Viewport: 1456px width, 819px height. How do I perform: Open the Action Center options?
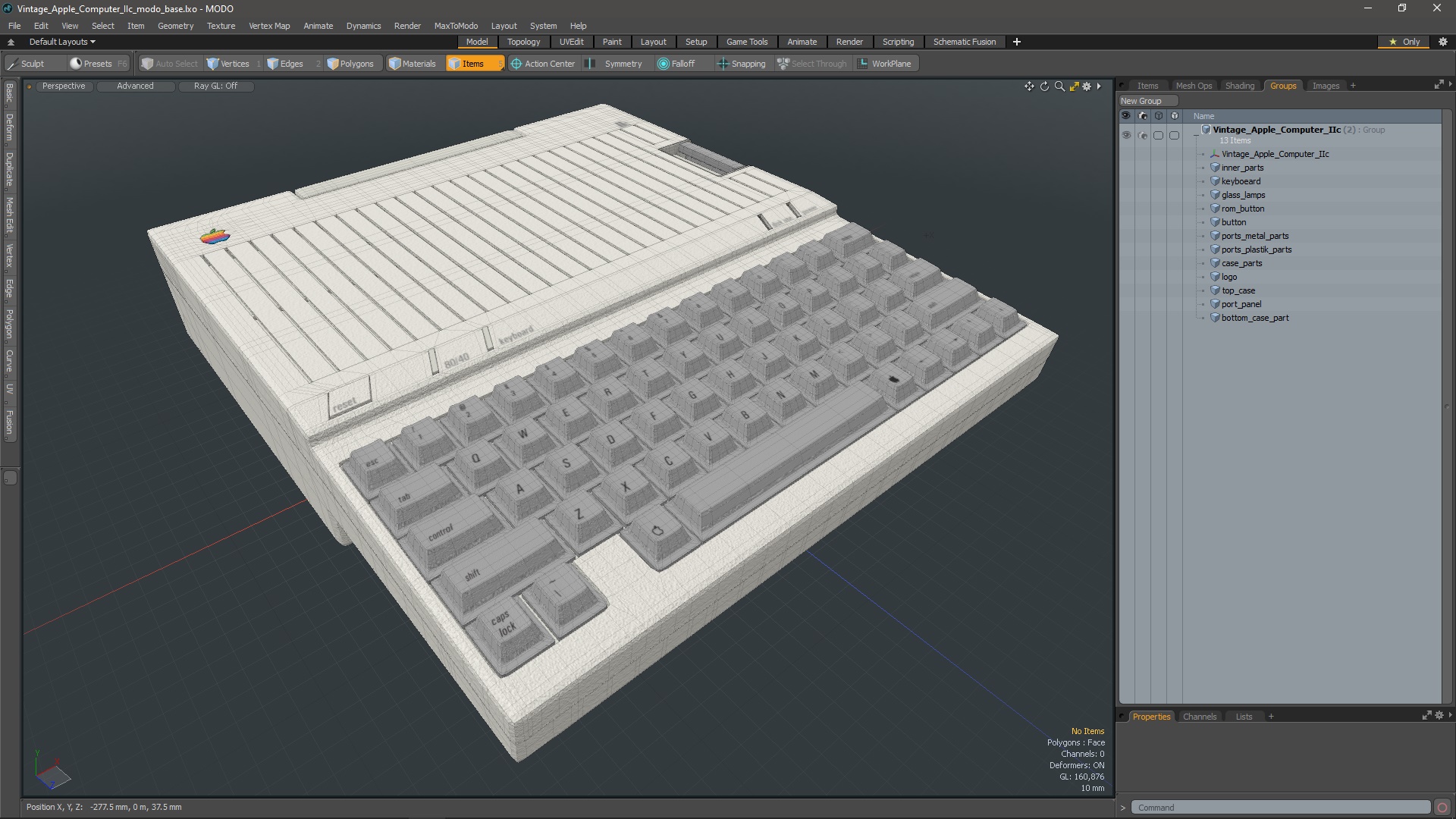(544, 64)
